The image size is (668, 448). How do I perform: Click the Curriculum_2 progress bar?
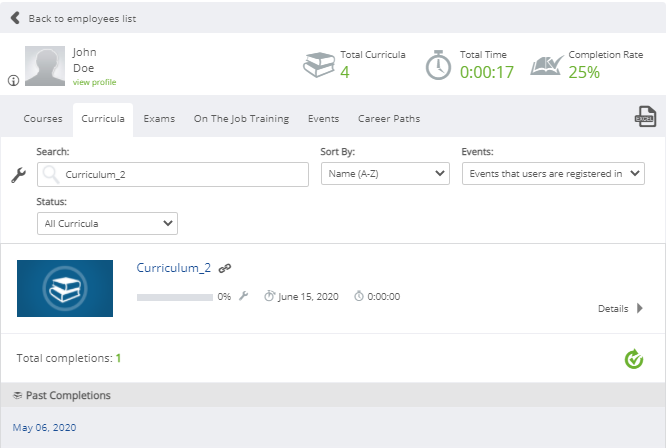pos(175,297)
